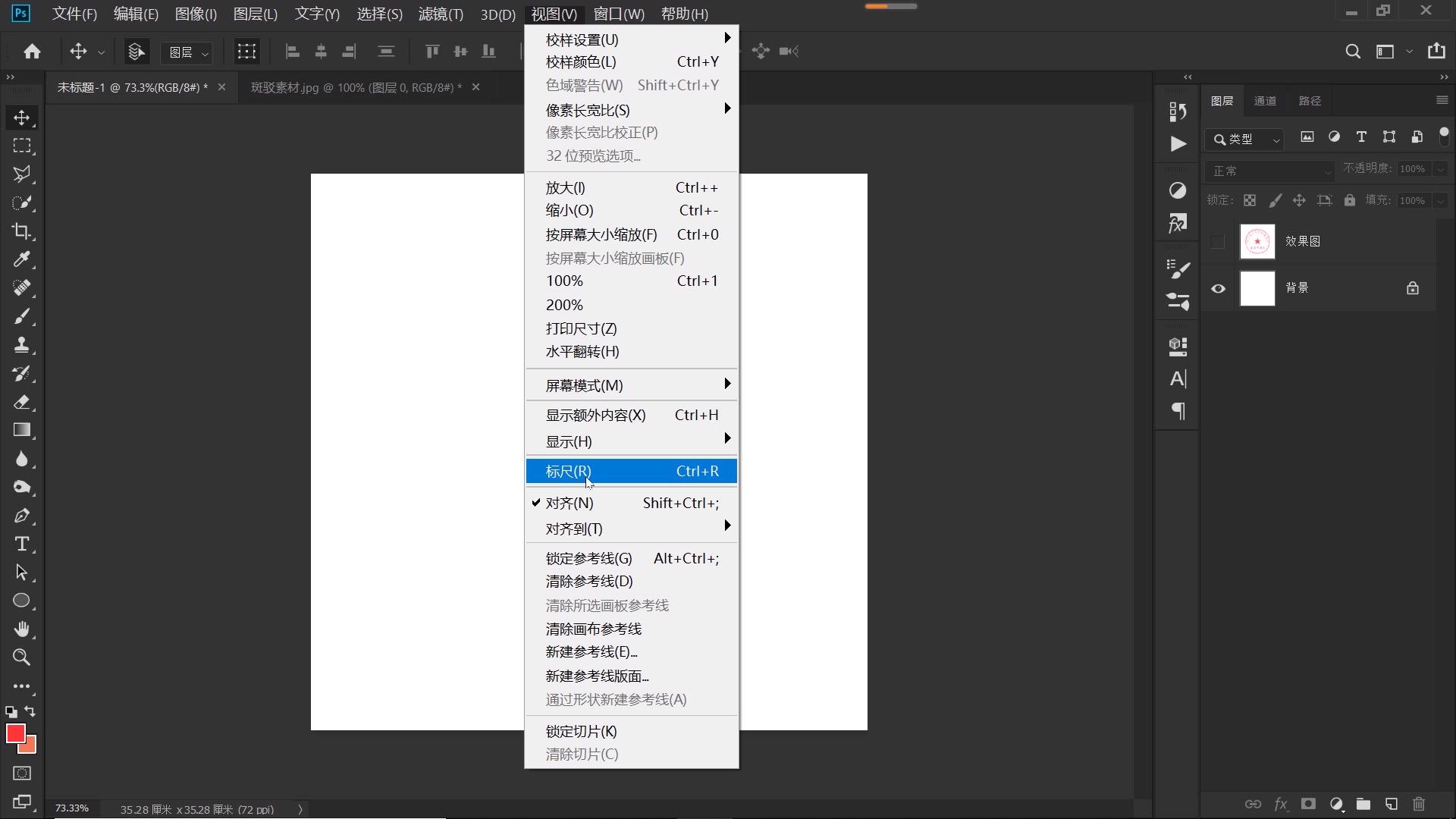Open the 新建参考线(E) dialog
1456x819 pixels.
[x=591, y=651]
